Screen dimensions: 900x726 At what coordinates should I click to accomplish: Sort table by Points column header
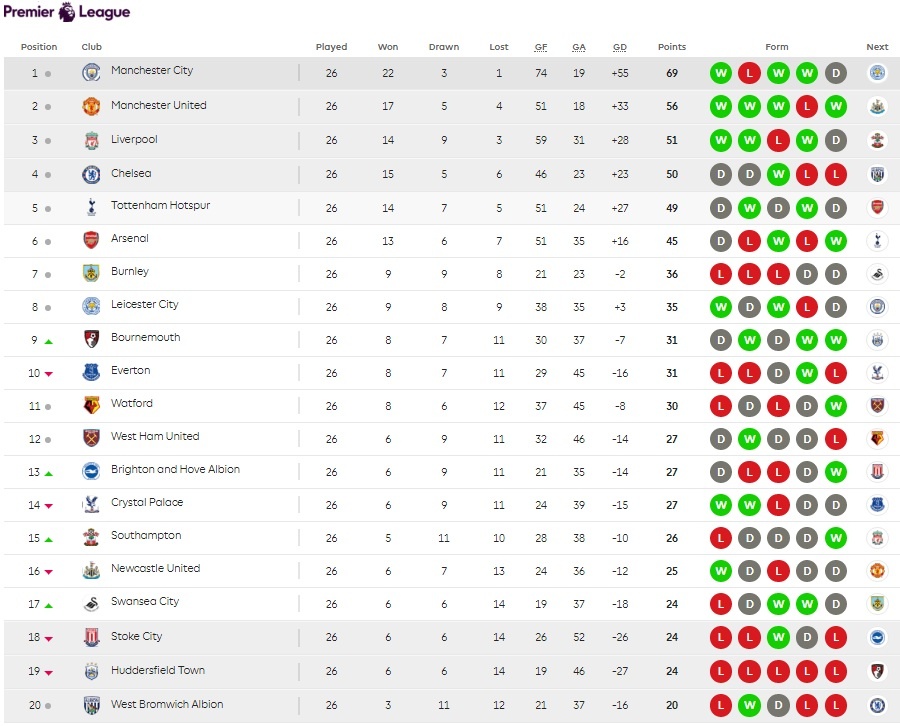672,47
